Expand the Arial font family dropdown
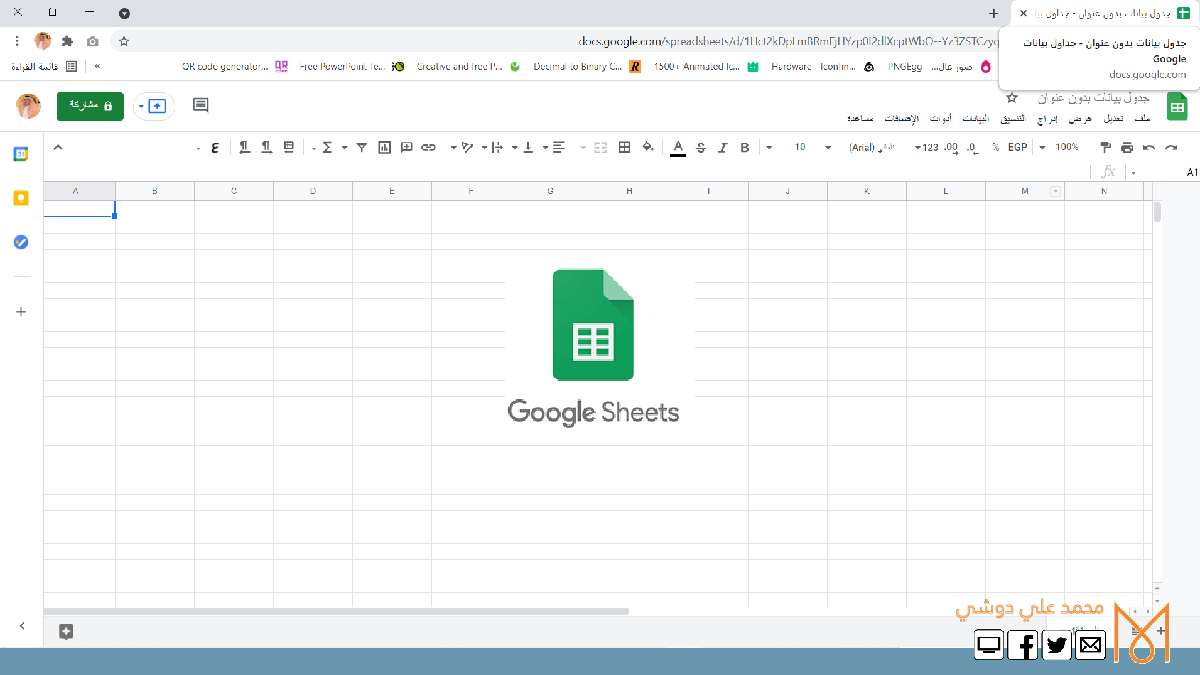1200x675 pixels. tap(868, 148)
